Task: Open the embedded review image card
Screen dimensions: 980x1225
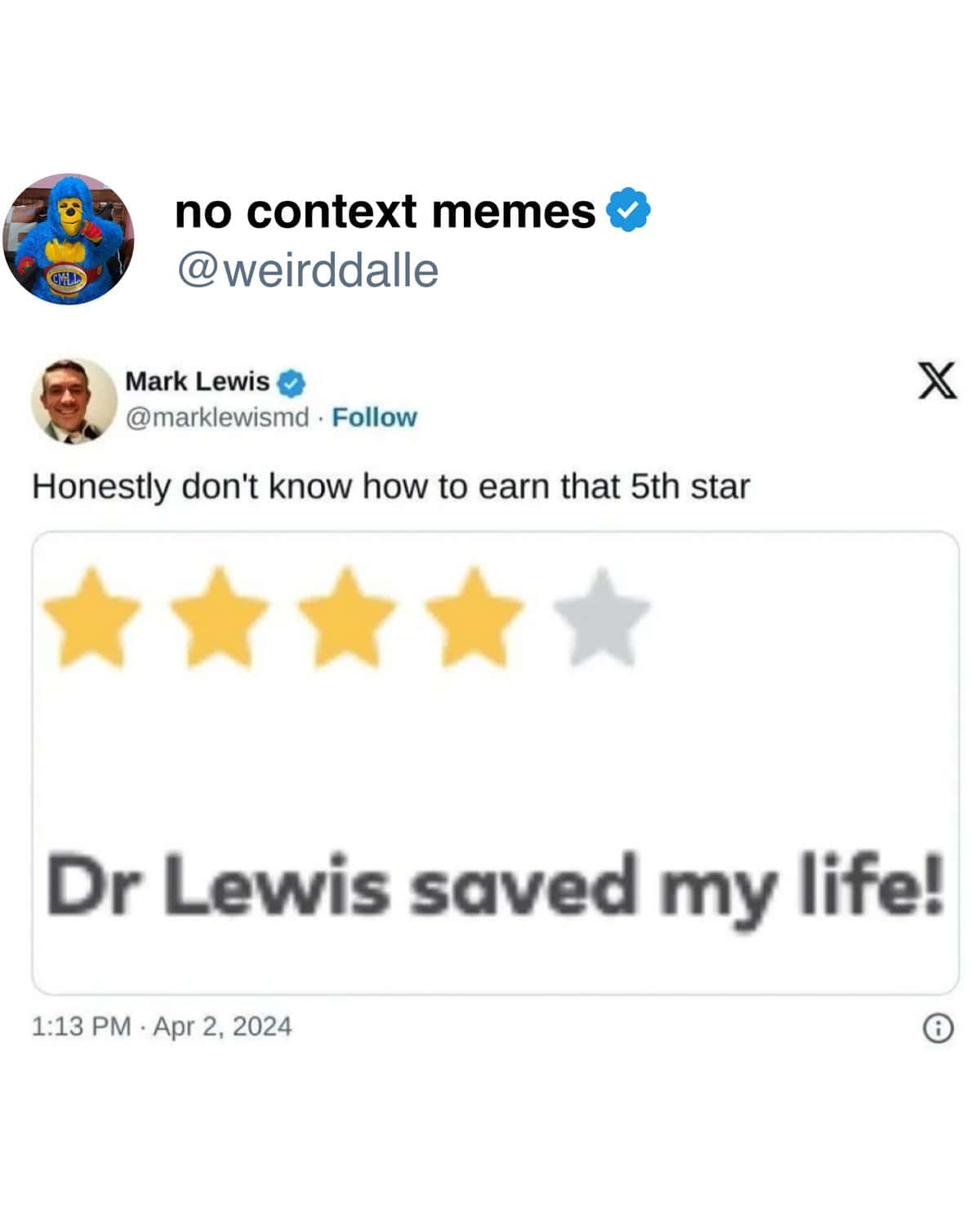Action: click(495, 763)
